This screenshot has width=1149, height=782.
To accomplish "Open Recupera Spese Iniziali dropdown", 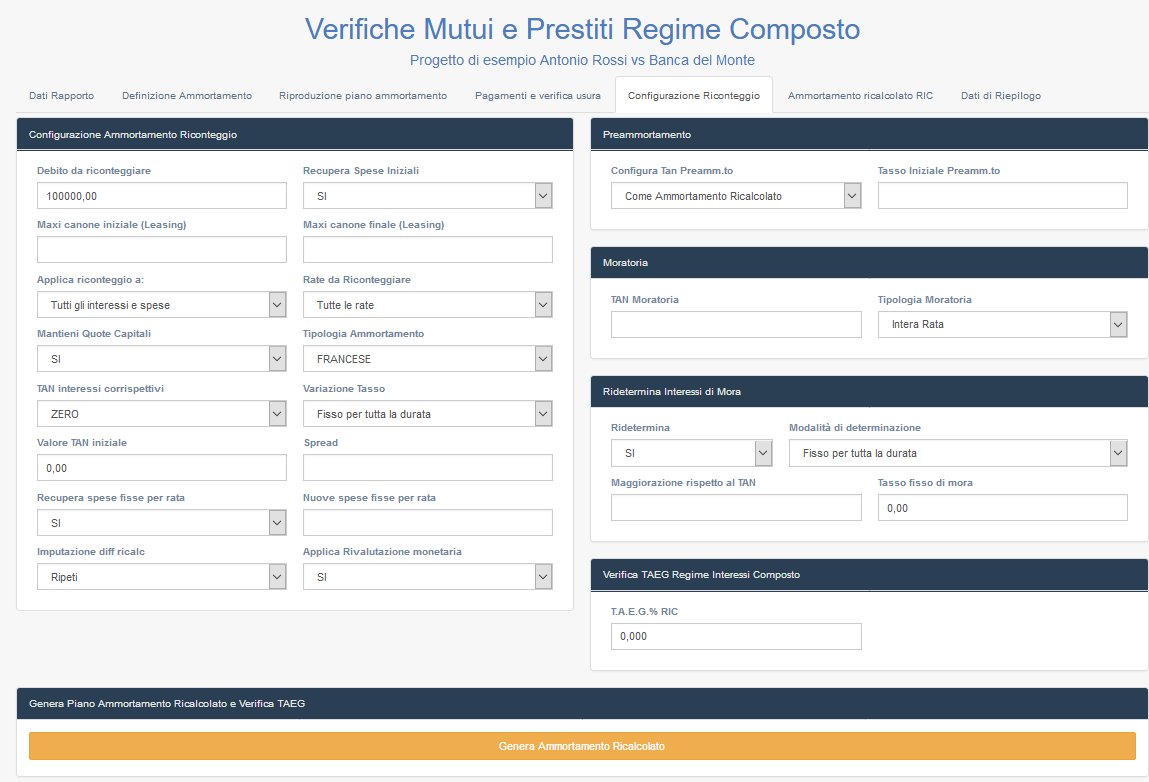I will (428, 196).
